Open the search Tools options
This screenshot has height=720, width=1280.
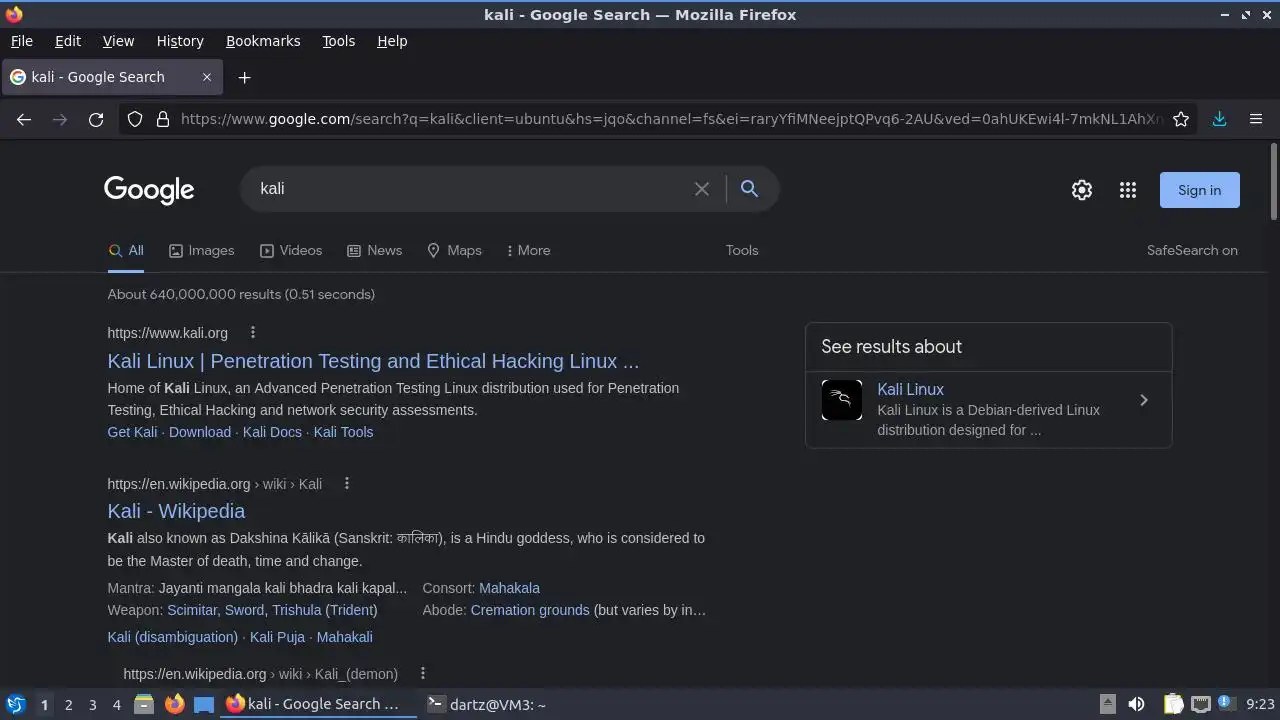click(x=742, y=251)
